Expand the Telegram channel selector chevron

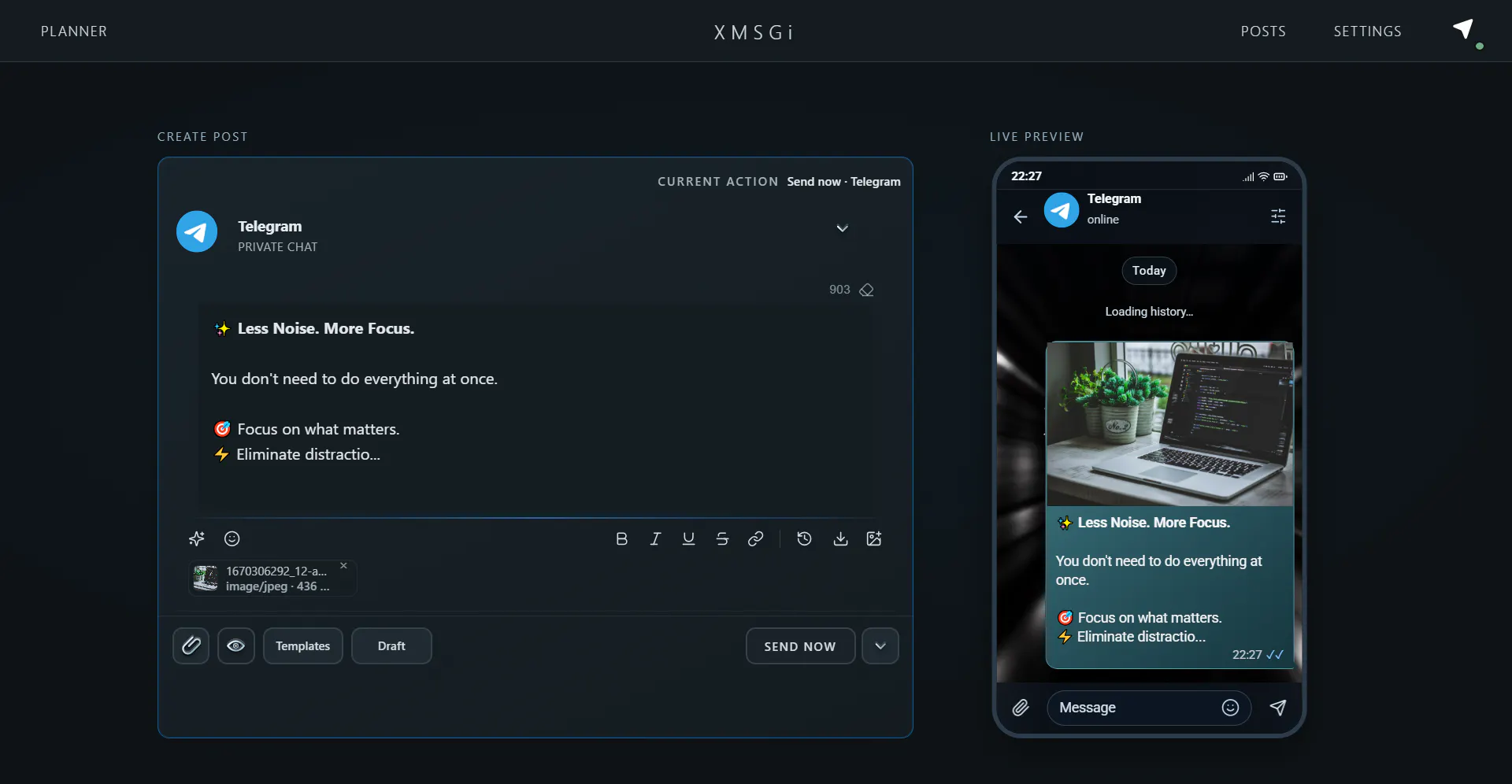(842, 228)
